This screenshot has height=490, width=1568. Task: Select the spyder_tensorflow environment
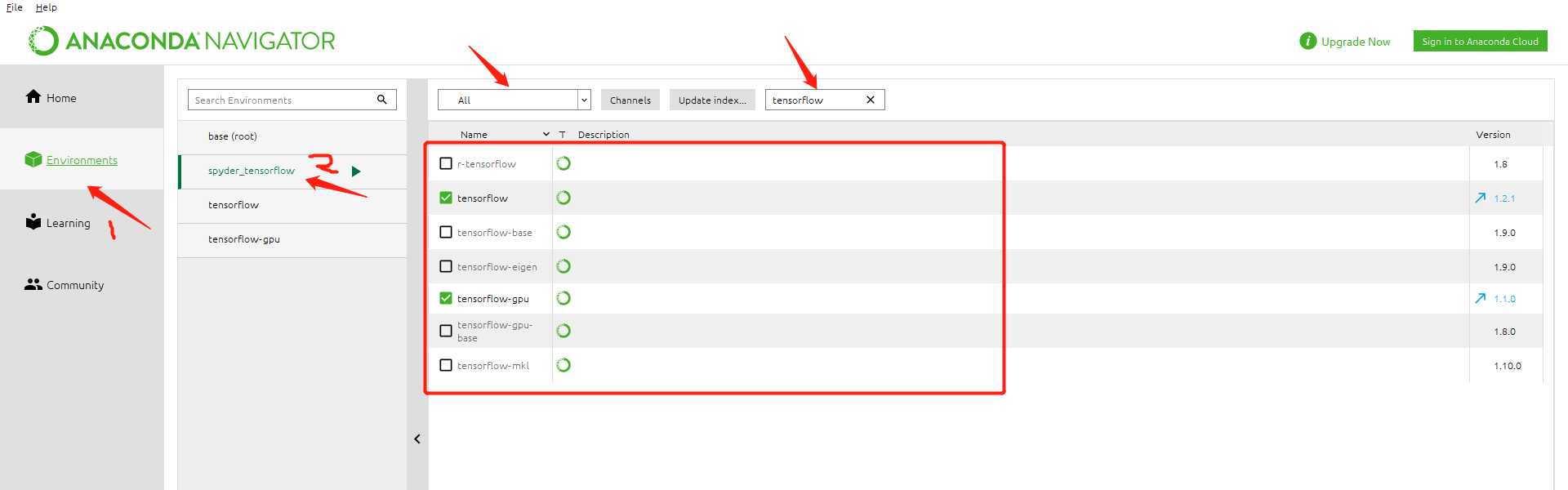coord(292,171)
